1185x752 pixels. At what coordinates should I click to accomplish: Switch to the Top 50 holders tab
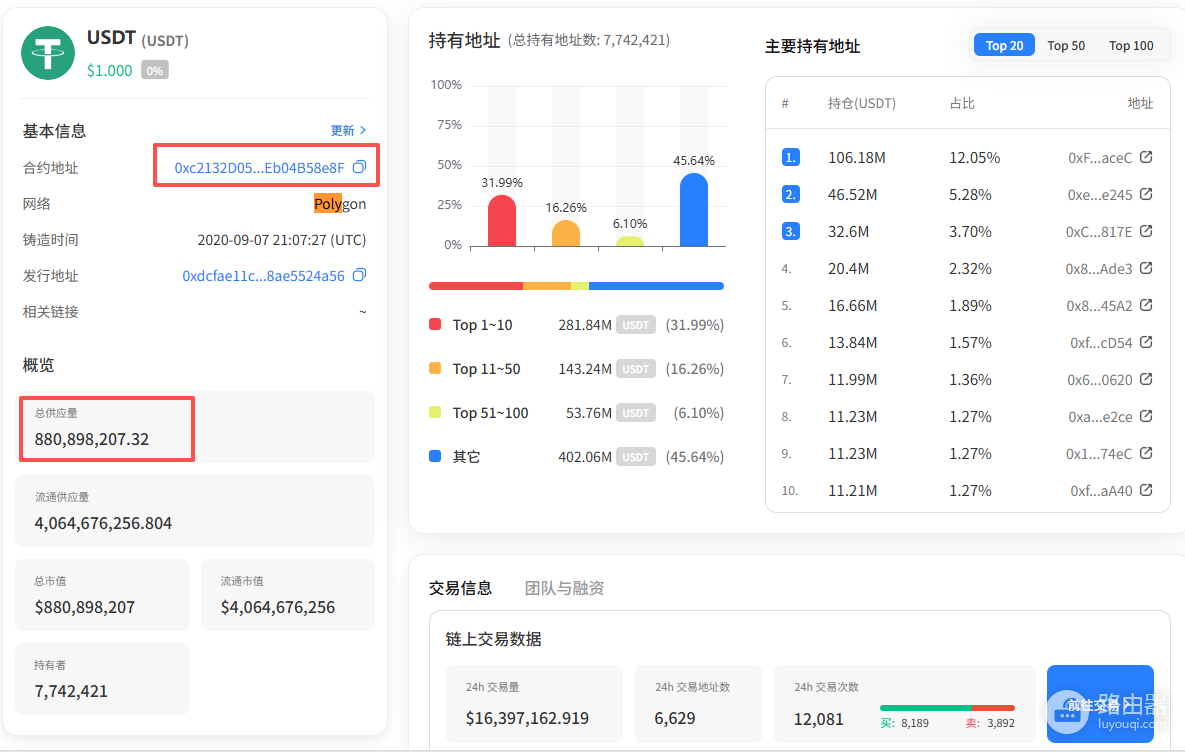tap(1066, 45)
